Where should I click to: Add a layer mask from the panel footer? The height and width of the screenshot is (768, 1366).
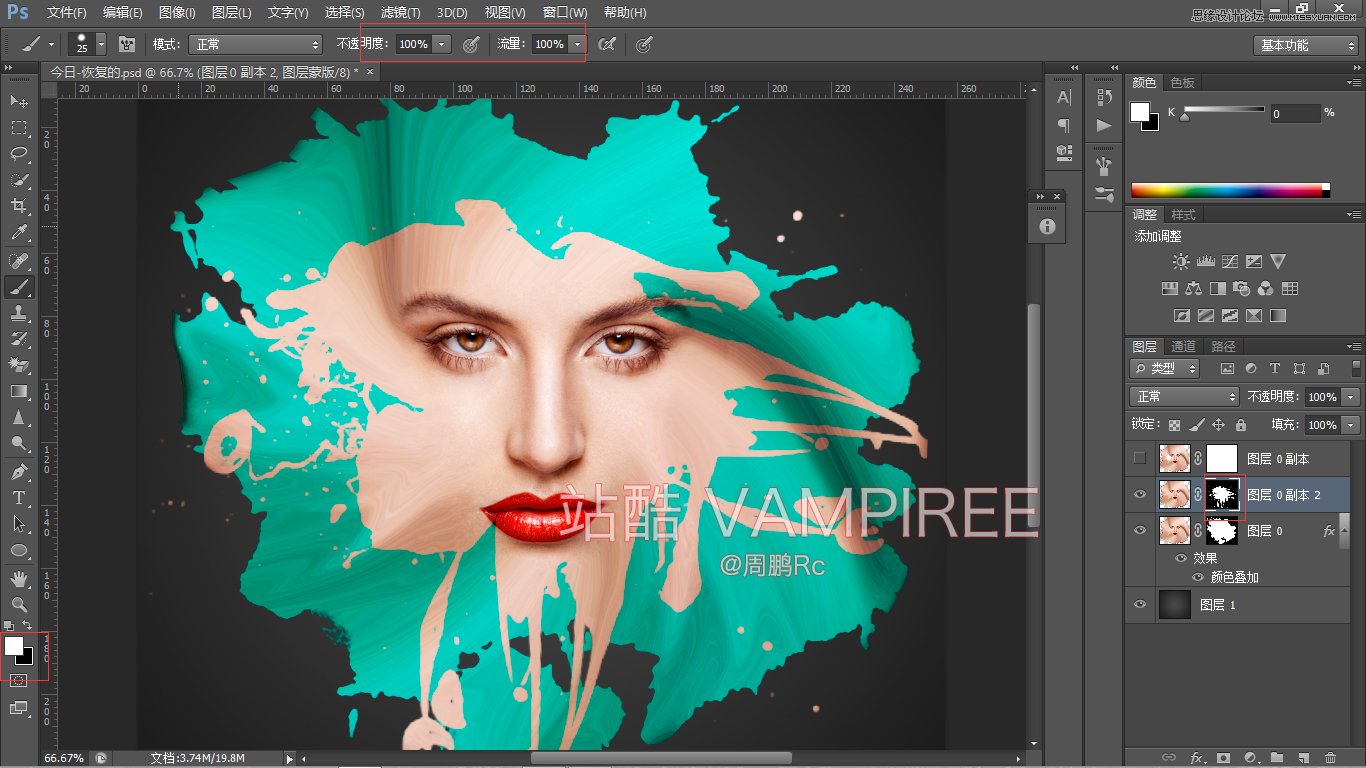[x=1222, y=758]
